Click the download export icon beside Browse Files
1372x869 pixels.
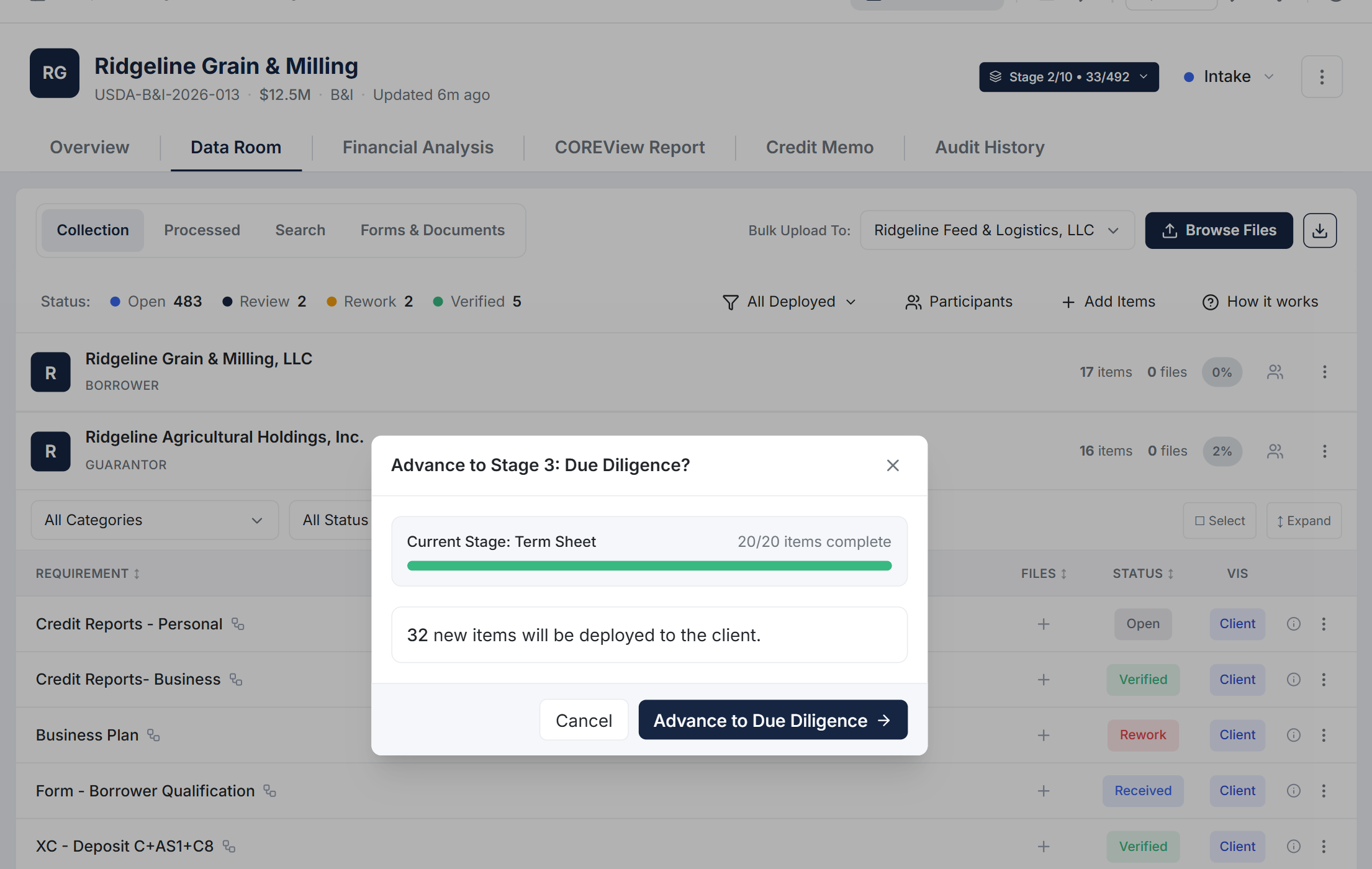pyautogui.click(x=1320, y=230)
